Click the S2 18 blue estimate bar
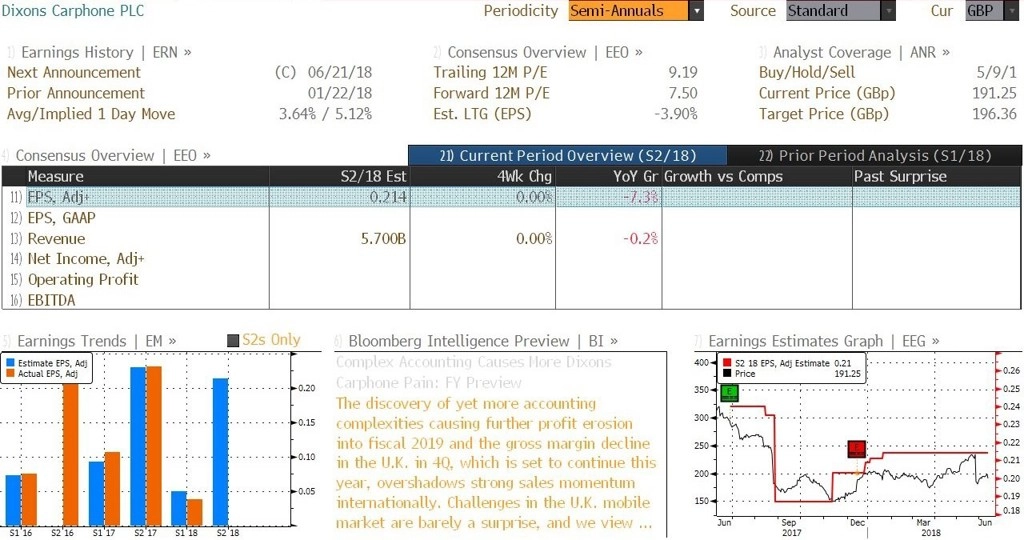1024x540 pixels. (221, 452)
